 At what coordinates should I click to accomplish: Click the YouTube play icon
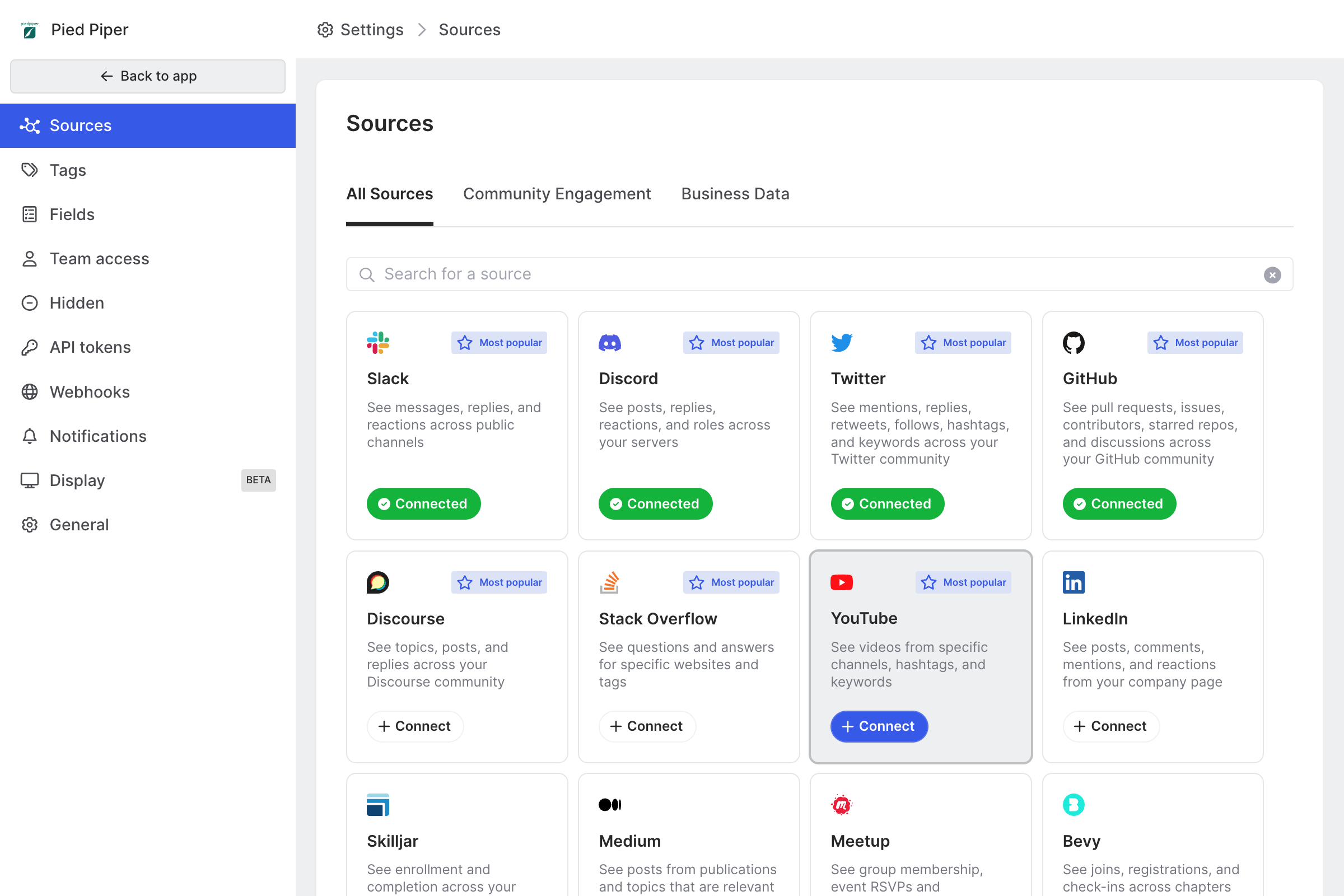pos(842,582)
